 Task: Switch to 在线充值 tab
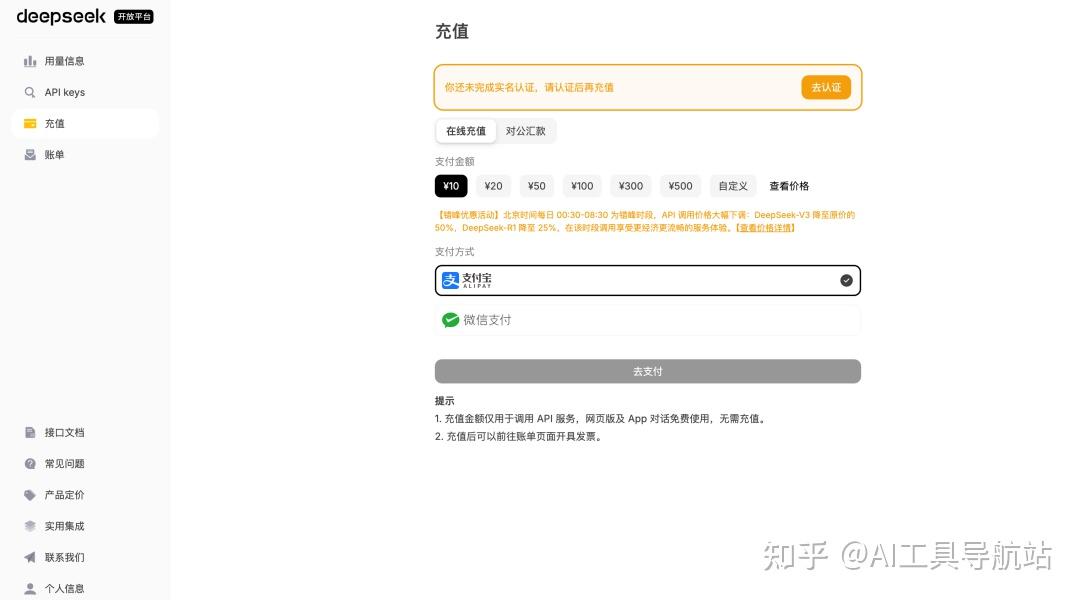(x=466, y=131)
